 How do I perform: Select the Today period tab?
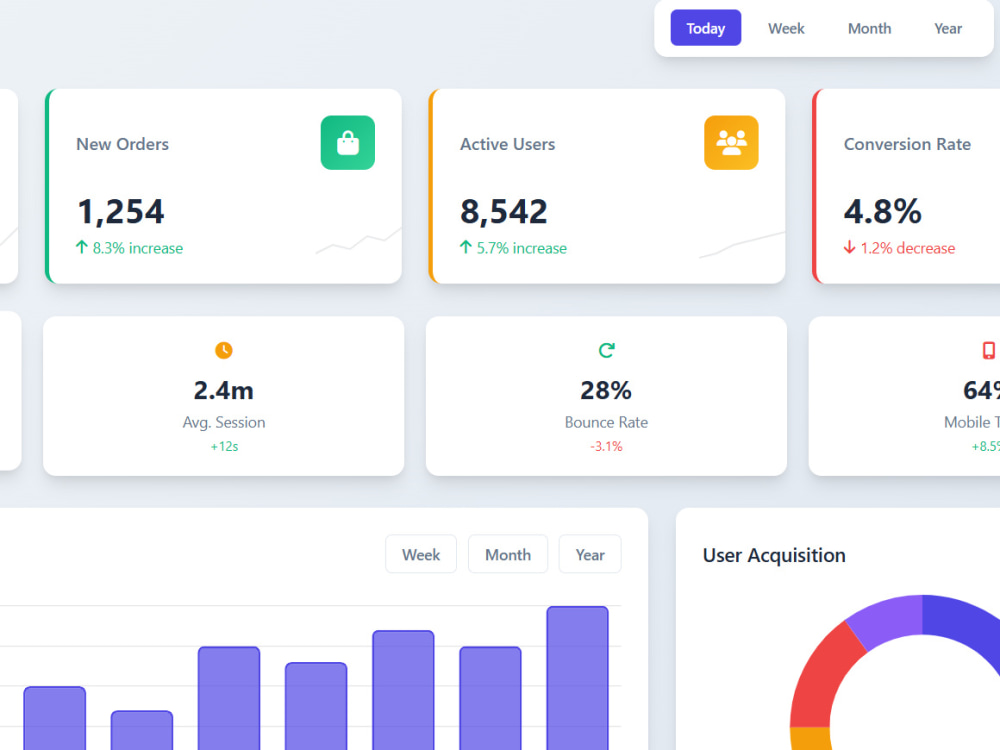tap(705, 28)
